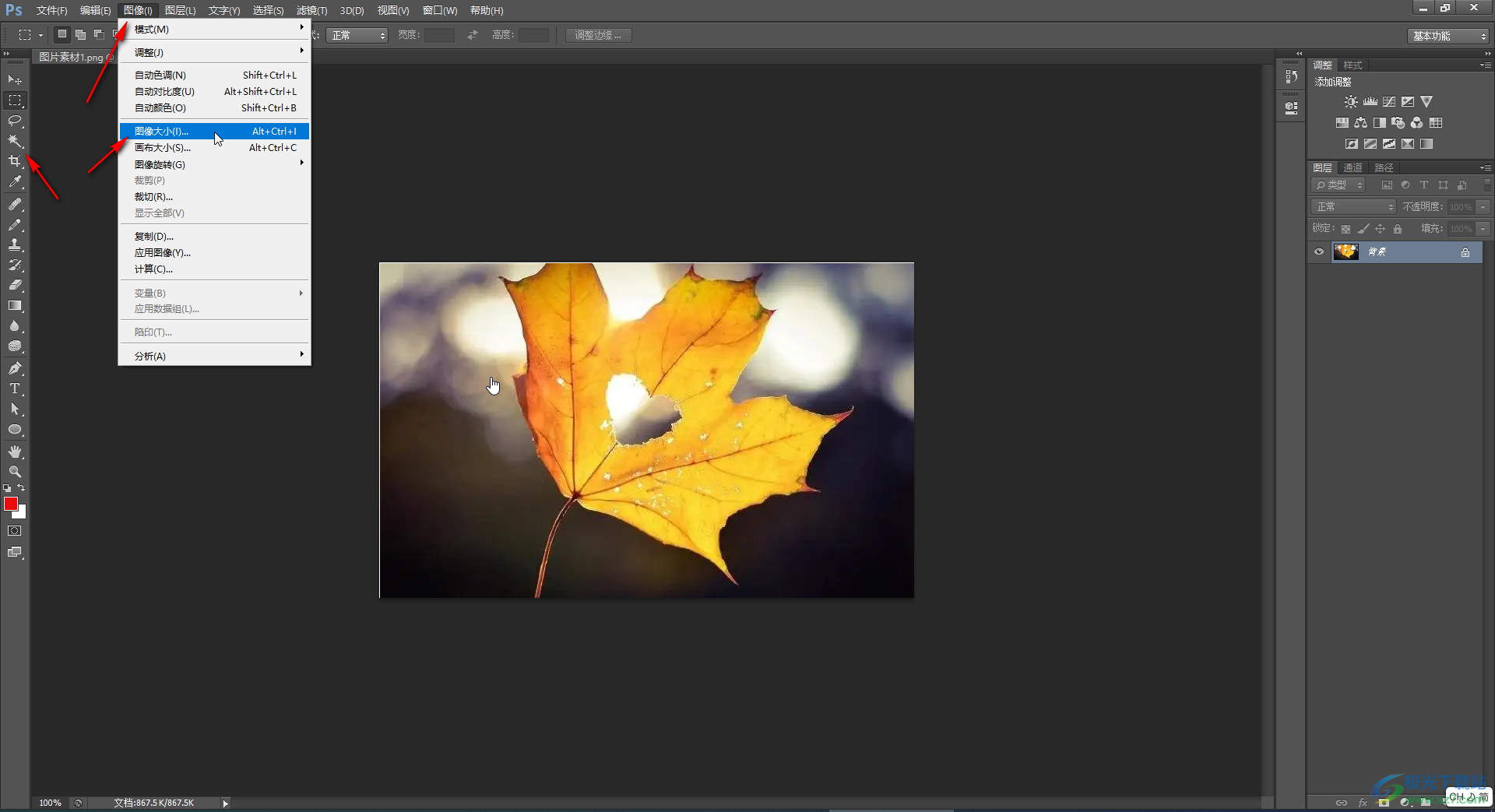Click the Background layer thumbnail

1345,251
